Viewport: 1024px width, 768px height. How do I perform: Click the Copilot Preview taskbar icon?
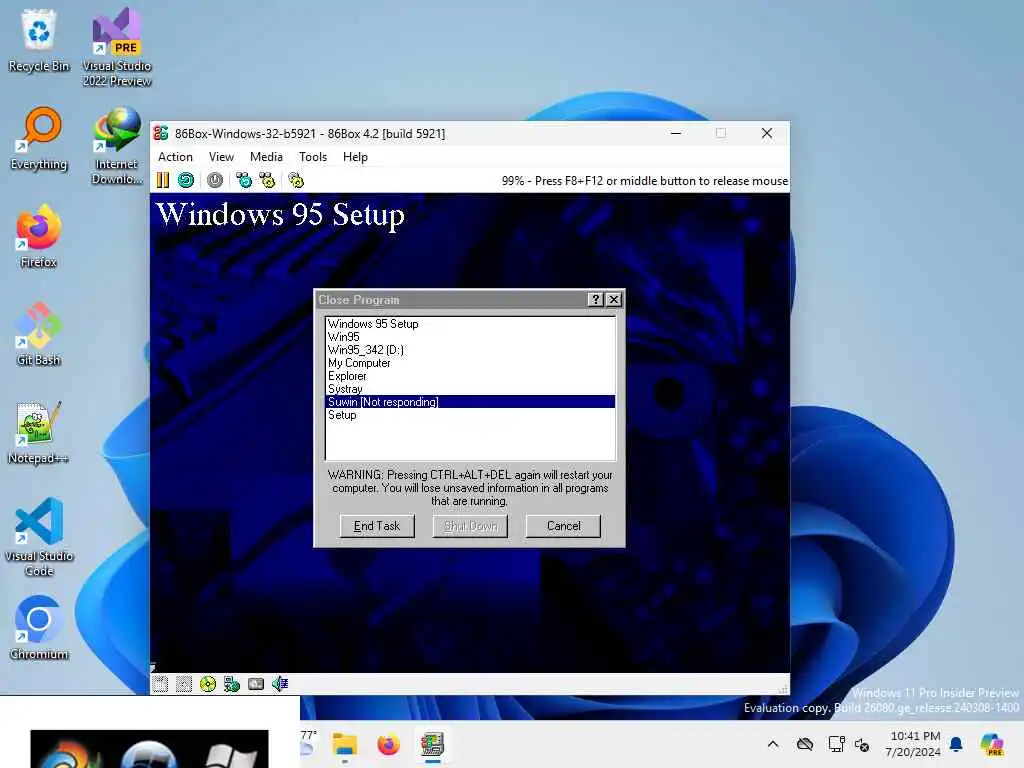[992, 744]
